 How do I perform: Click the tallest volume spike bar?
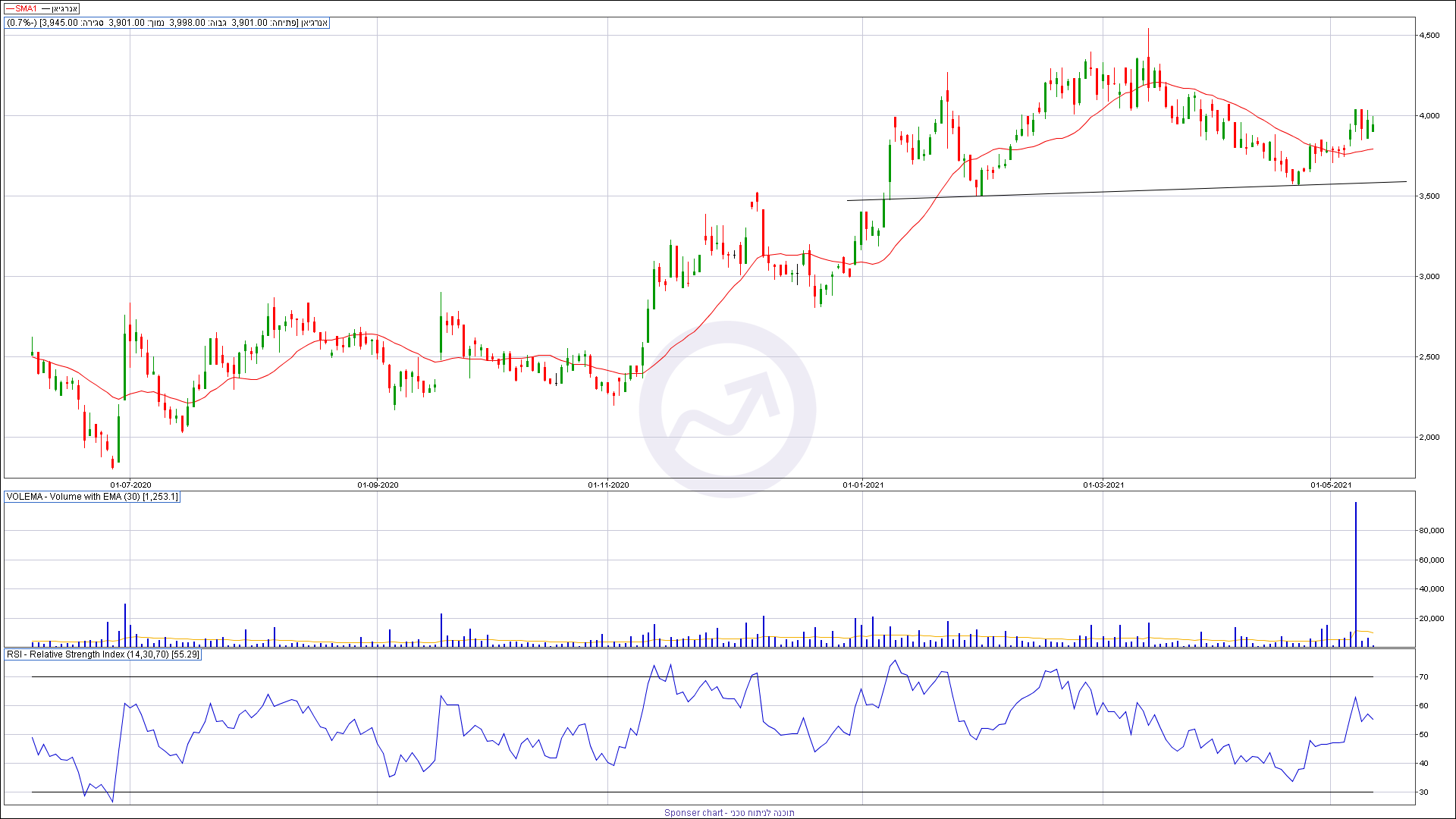[x=1356, y=574]
